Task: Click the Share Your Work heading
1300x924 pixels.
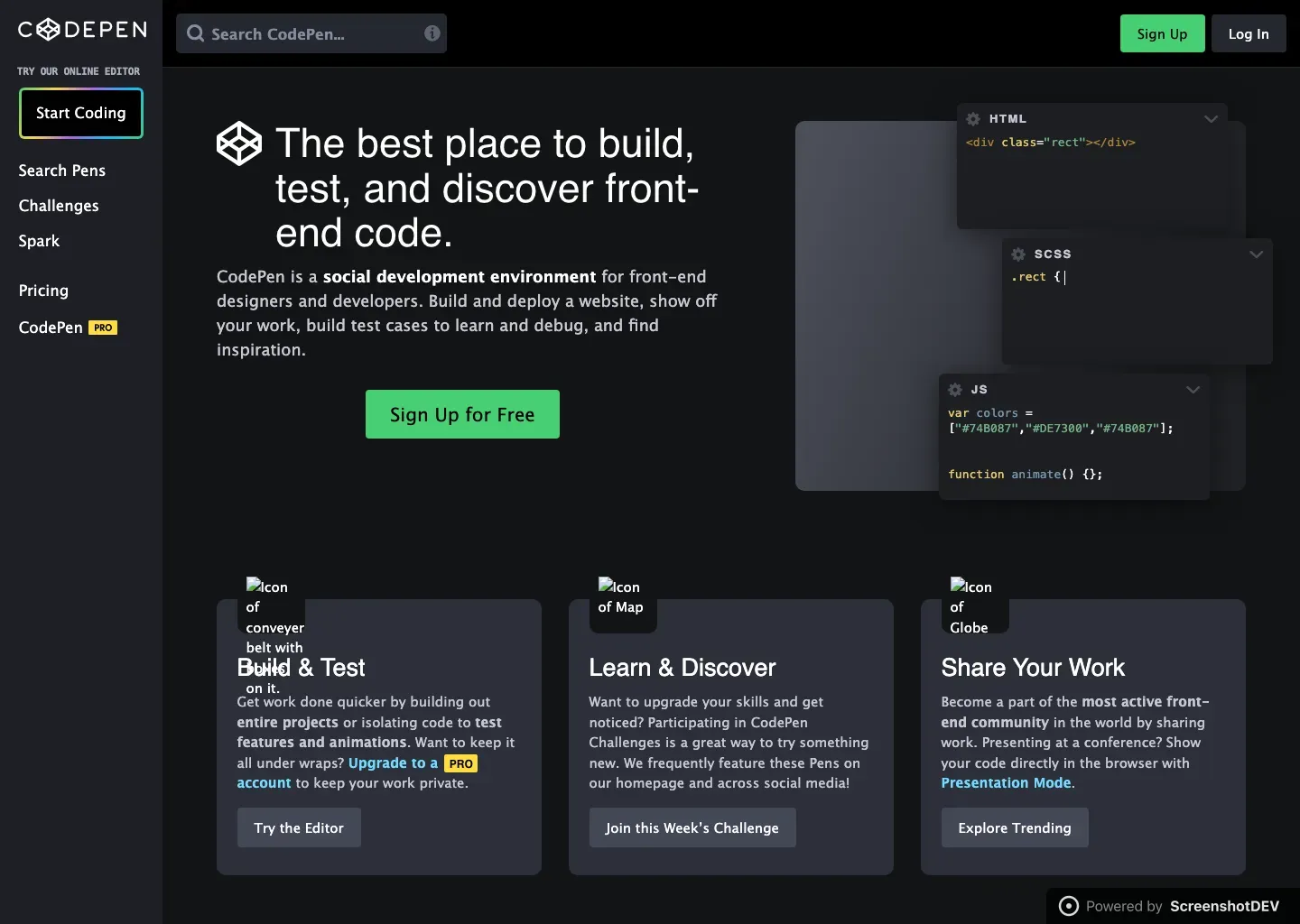Action: coord(1033,668)
